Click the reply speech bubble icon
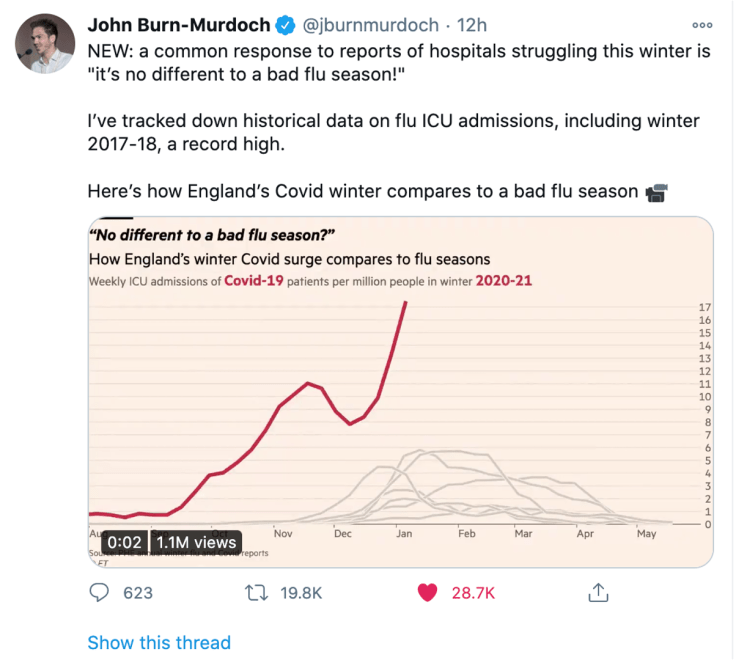 100,592
